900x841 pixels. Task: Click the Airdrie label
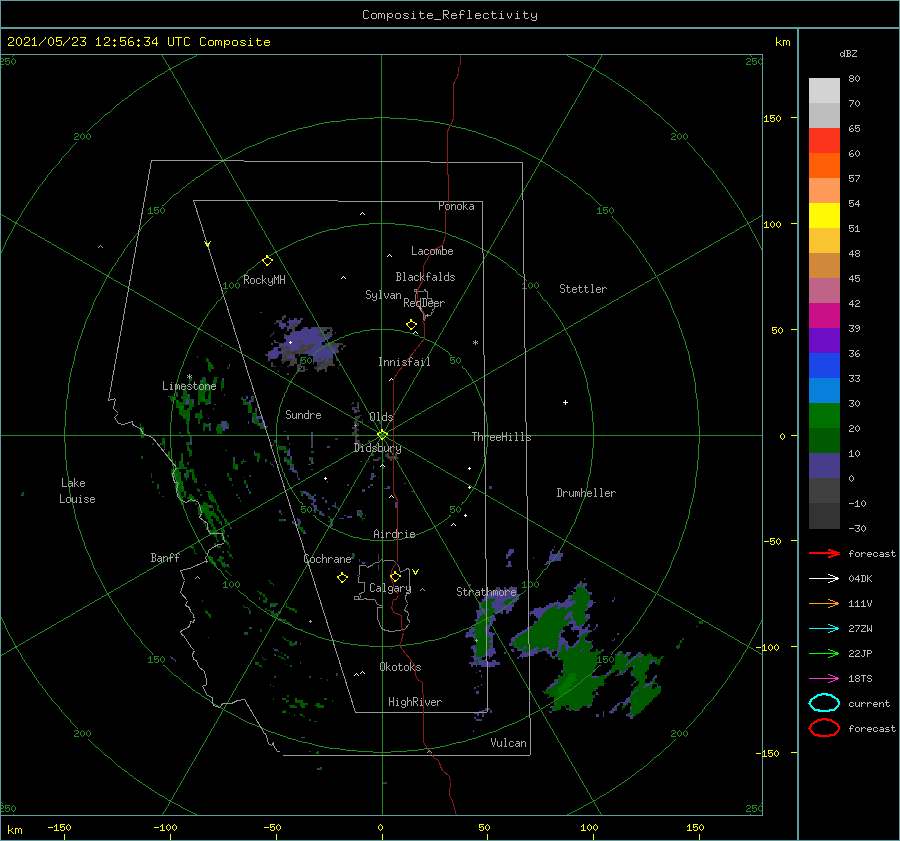tap(394, 534)
